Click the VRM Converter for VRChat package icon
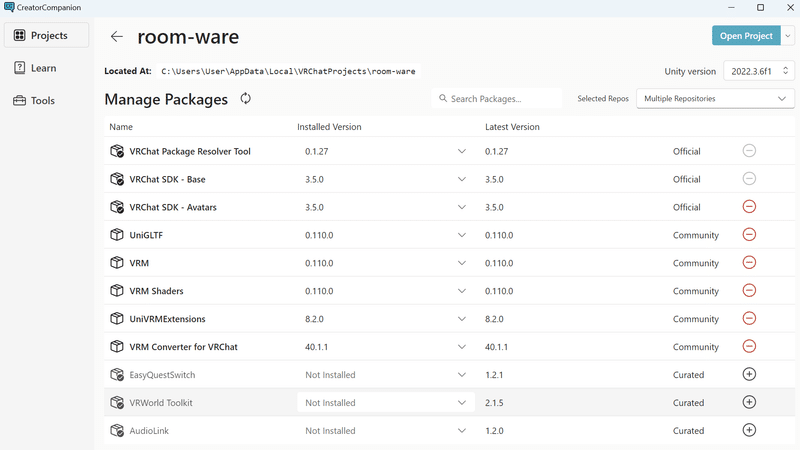The image size is (800, 450). click(x=117, y=346)
